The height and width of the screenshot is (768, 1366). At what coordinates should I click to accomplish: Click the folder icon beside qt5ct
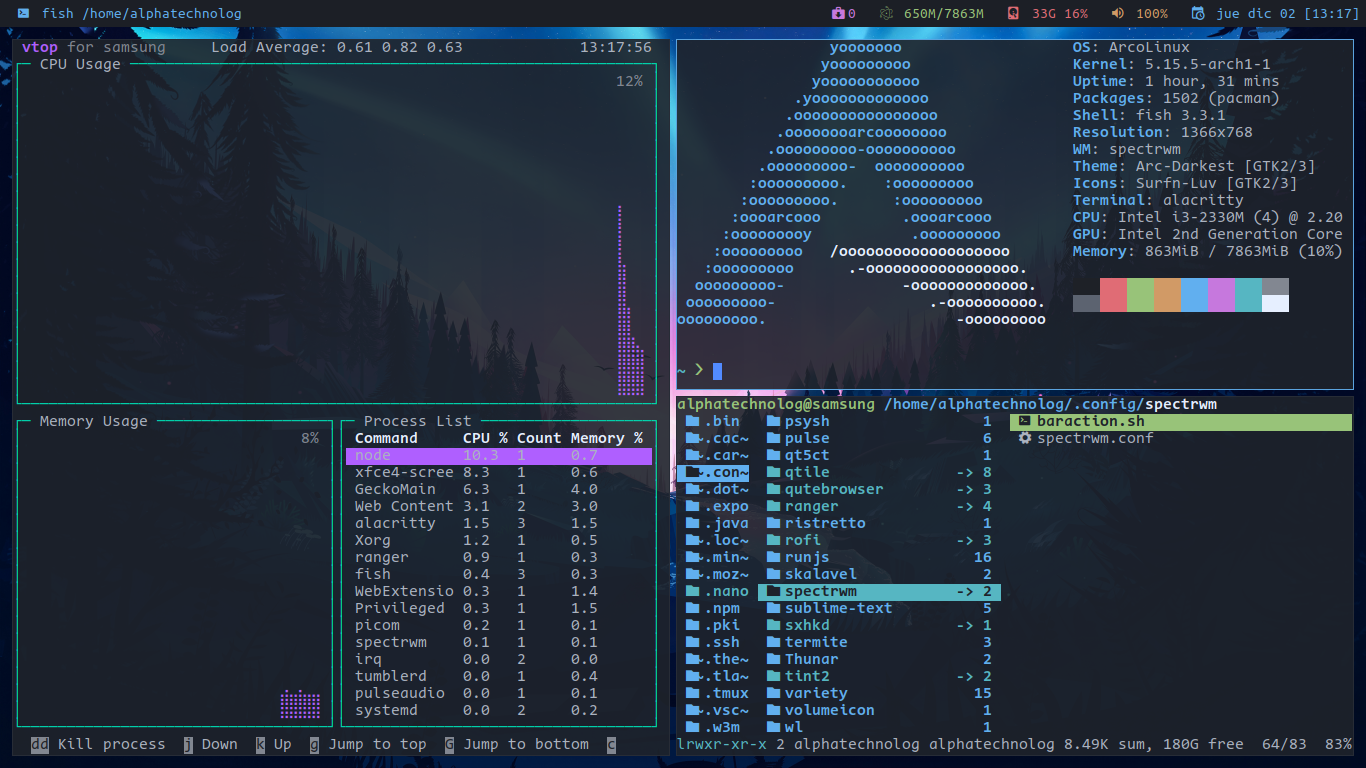[x=773, y=456]
